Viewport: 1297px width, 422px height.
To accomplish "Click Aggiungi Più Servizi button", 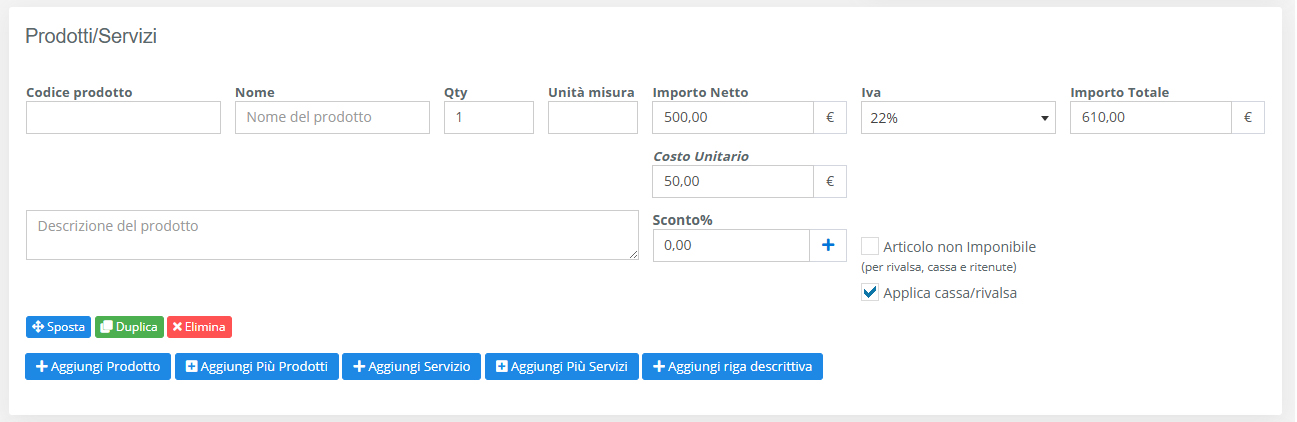I will click(561, 367).
